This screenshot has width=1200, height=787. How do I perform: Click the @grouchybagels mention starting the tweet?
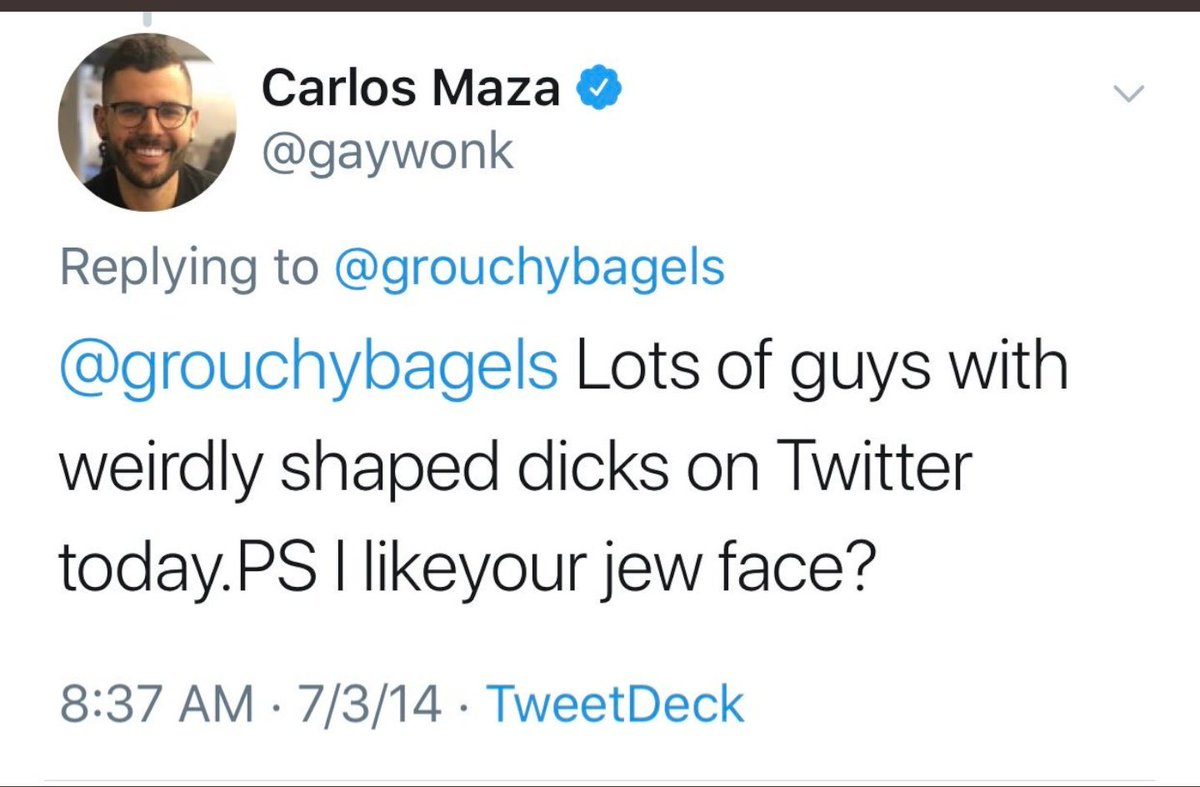tap(309, 369)
